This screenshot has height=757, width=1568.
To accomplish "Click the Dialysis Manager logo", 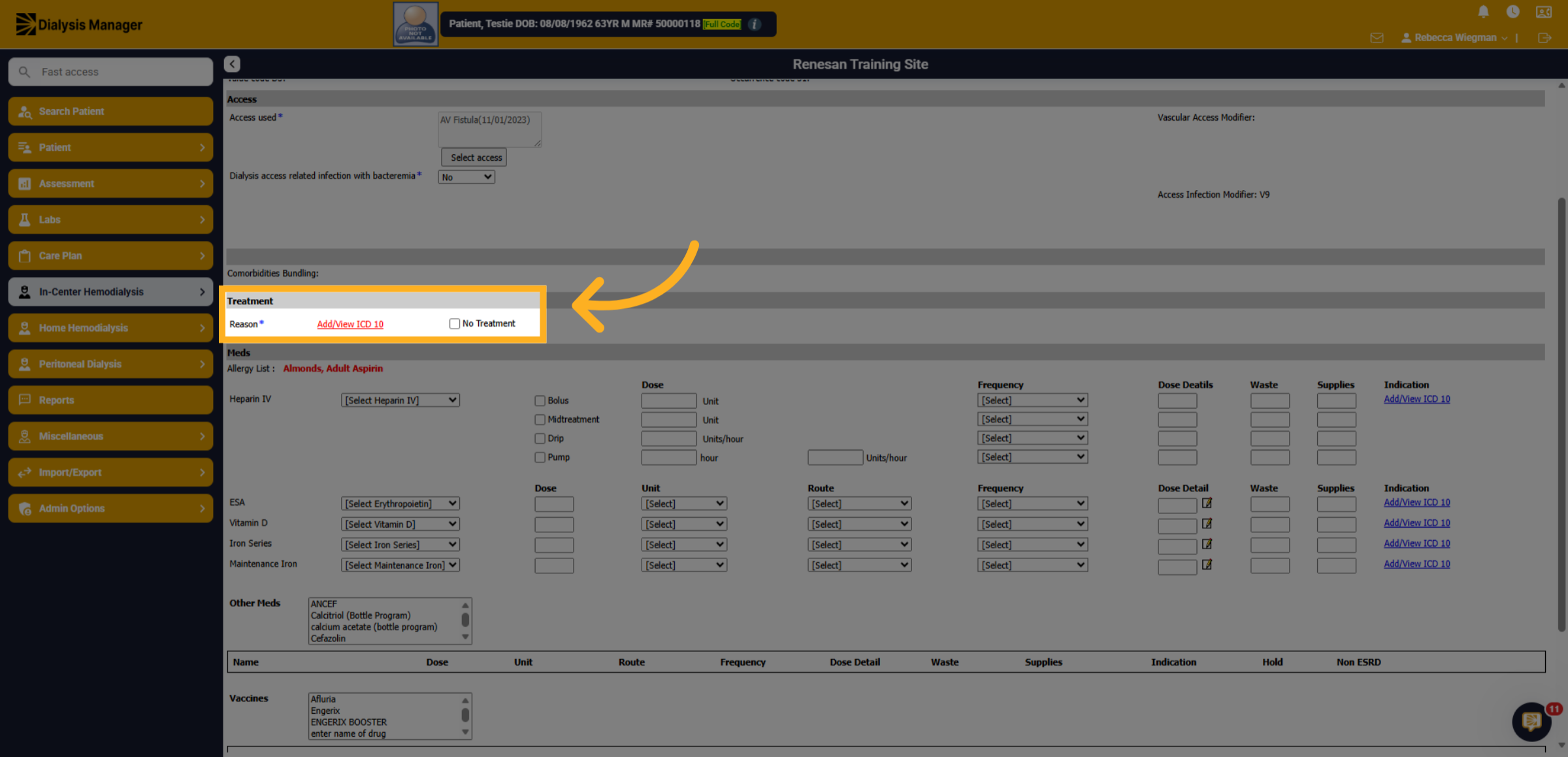I will [79, 25].
